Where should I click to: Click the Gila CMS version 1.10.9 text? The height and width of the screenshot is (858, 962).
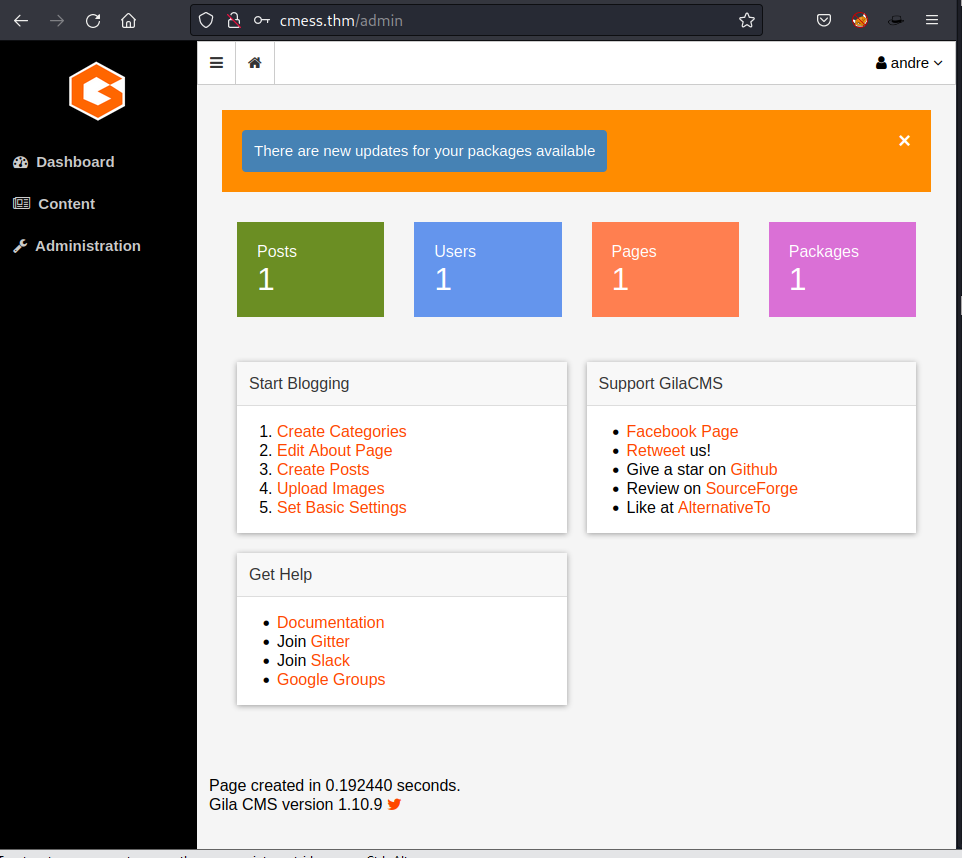click(x=296, y=804)
